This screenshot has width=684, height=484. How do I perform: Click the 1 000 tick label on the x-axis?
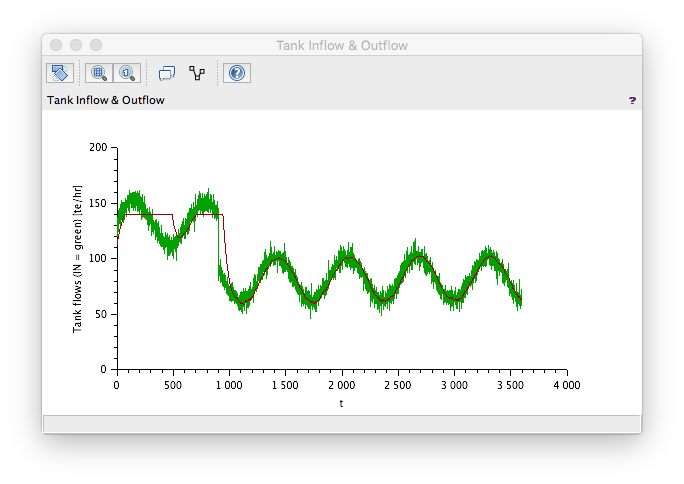pyautogui.click(x=229, y=385)
